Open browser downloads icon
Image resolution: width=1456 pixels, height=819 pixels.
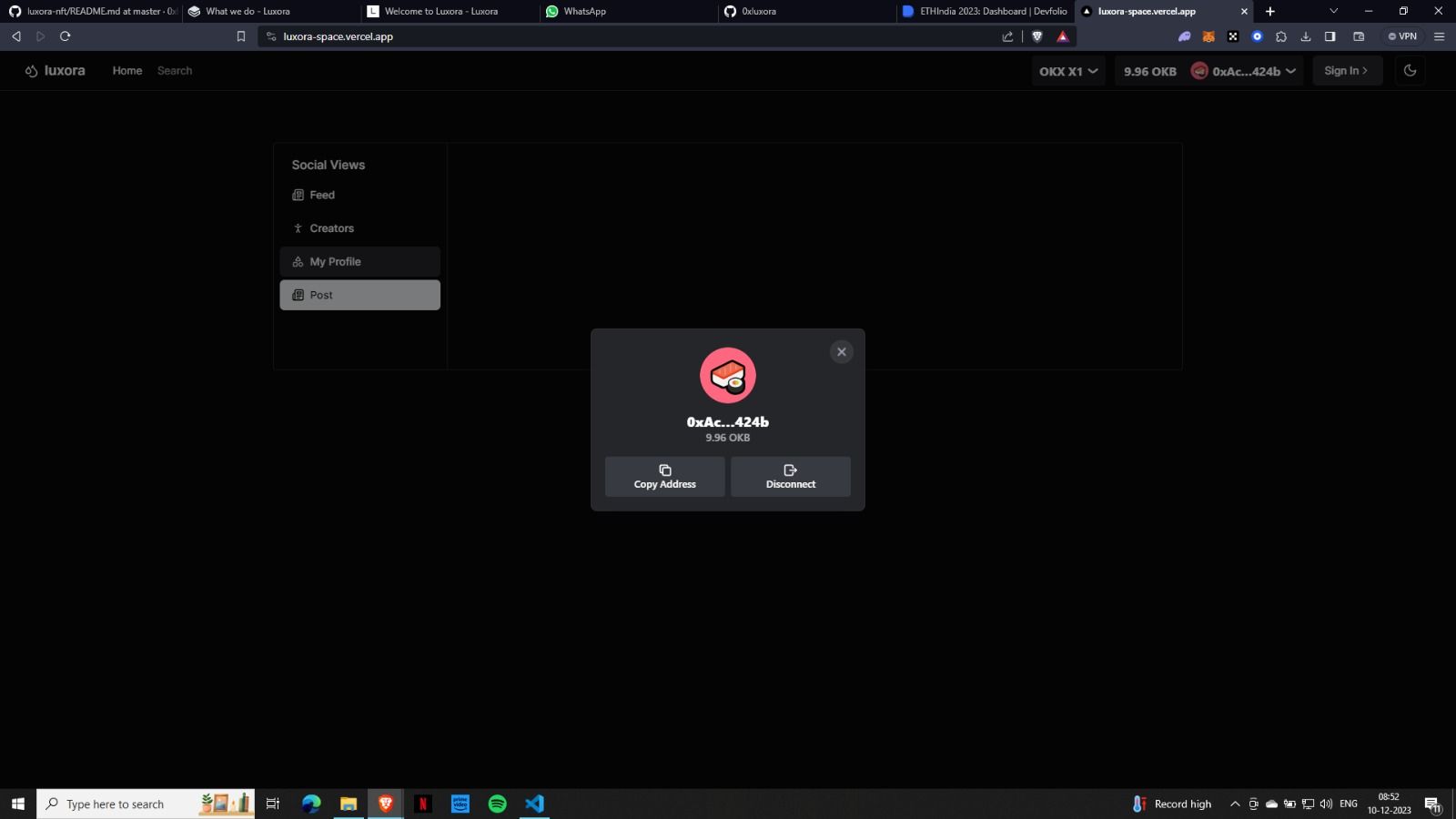(1305, 36)
